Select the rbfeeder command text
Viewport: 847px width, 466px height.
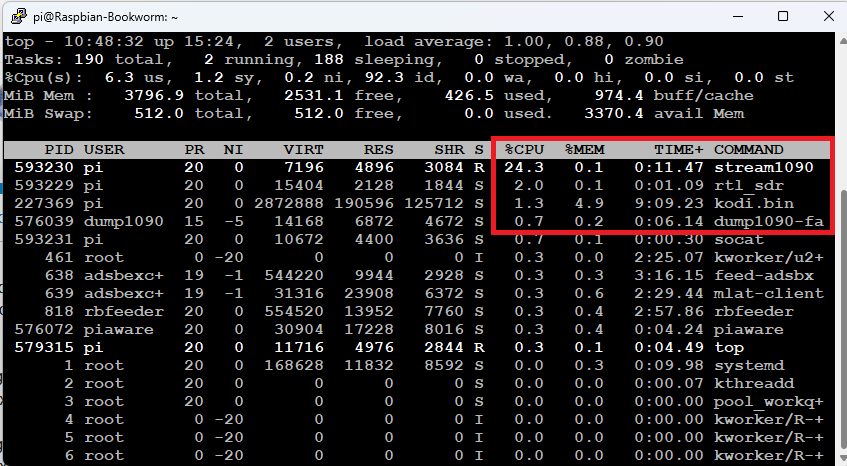click(754, 312)
